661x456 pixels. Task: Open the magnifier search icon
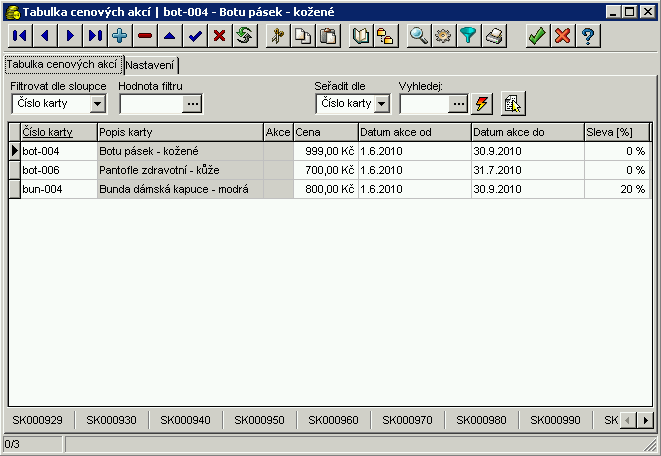(418, 36)
